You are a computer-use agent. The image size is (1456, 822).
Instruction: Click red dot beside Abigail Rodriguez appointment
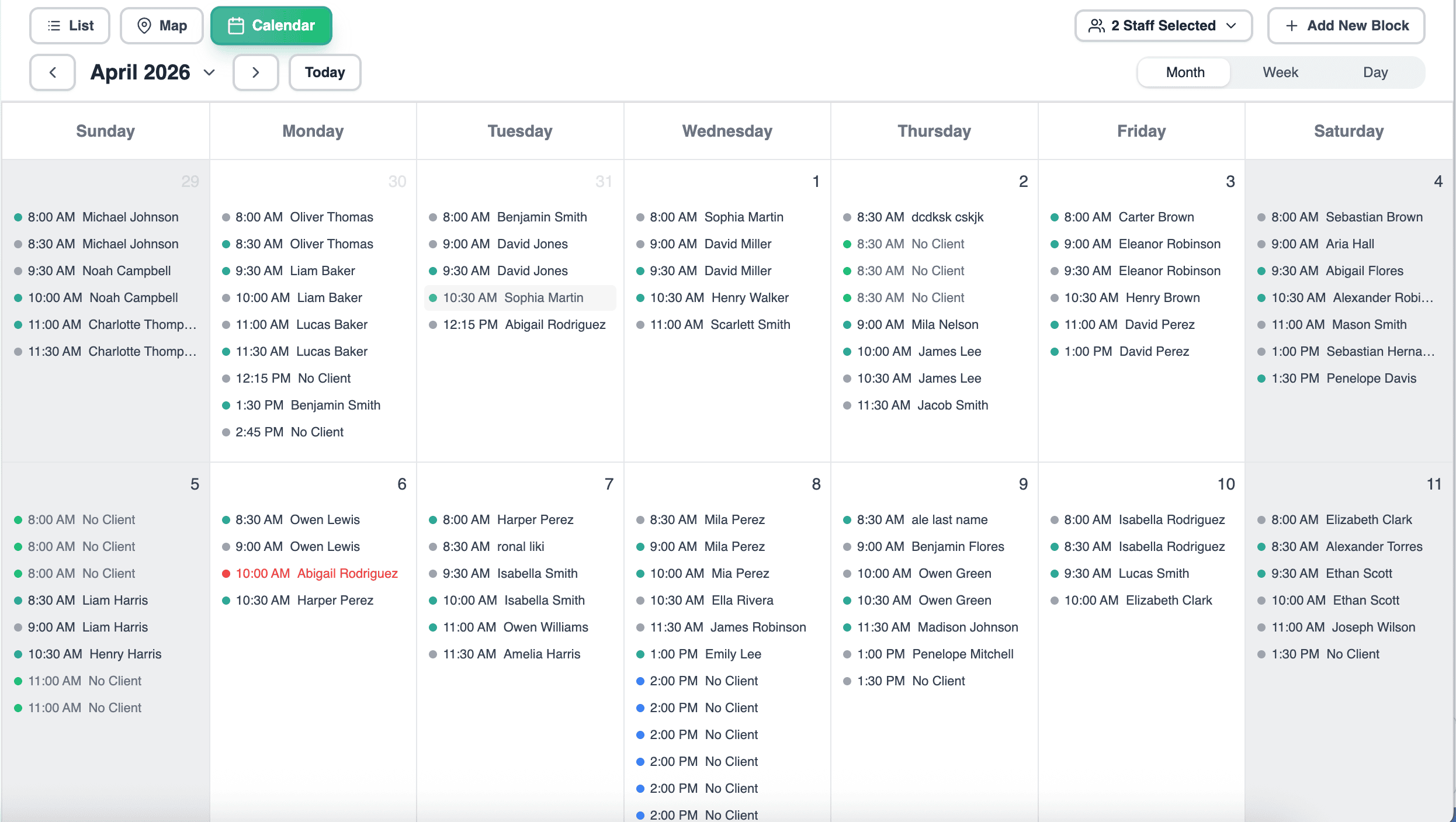pos(226,574)
